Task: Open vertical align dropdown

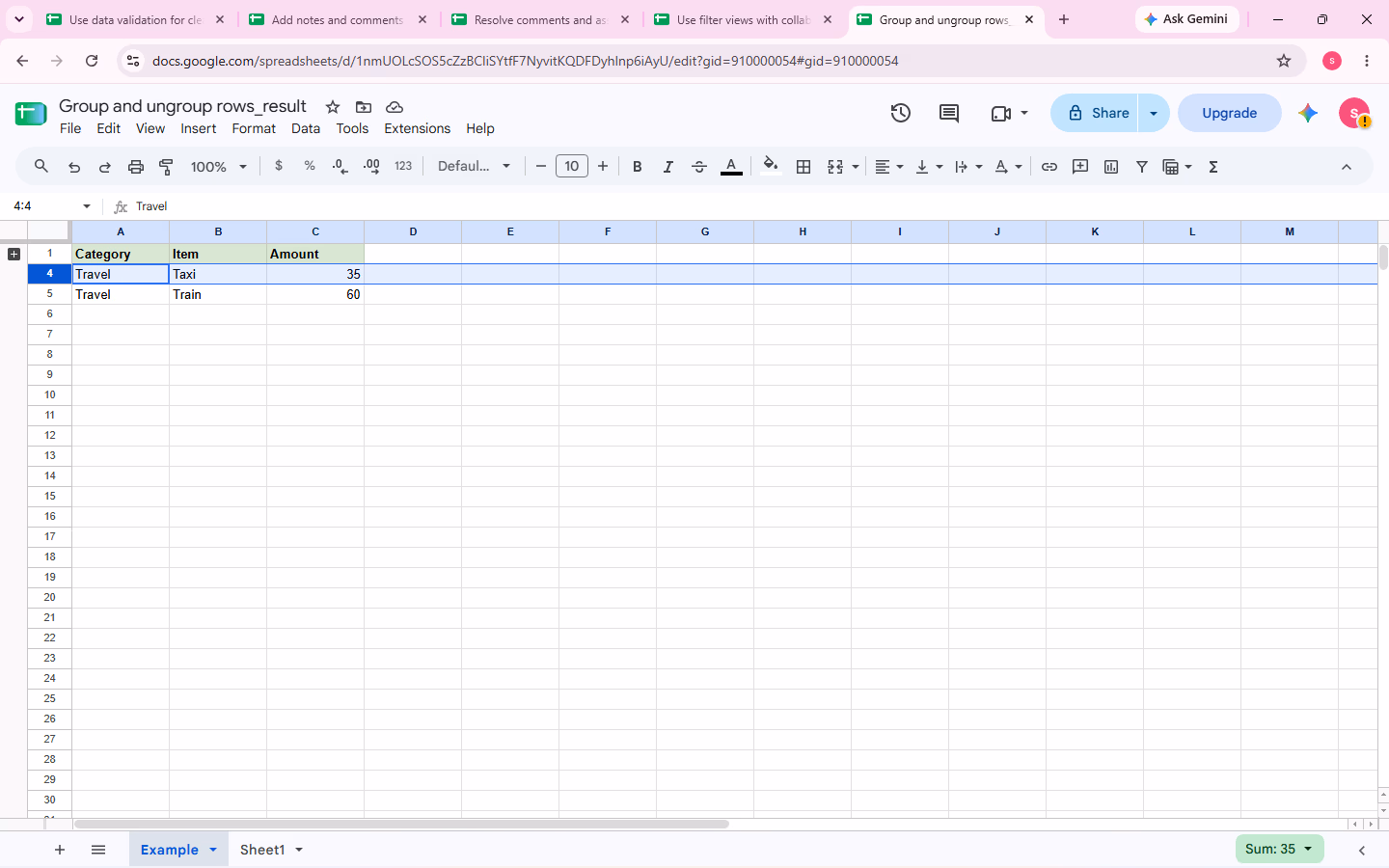Action: coord(929,167)
